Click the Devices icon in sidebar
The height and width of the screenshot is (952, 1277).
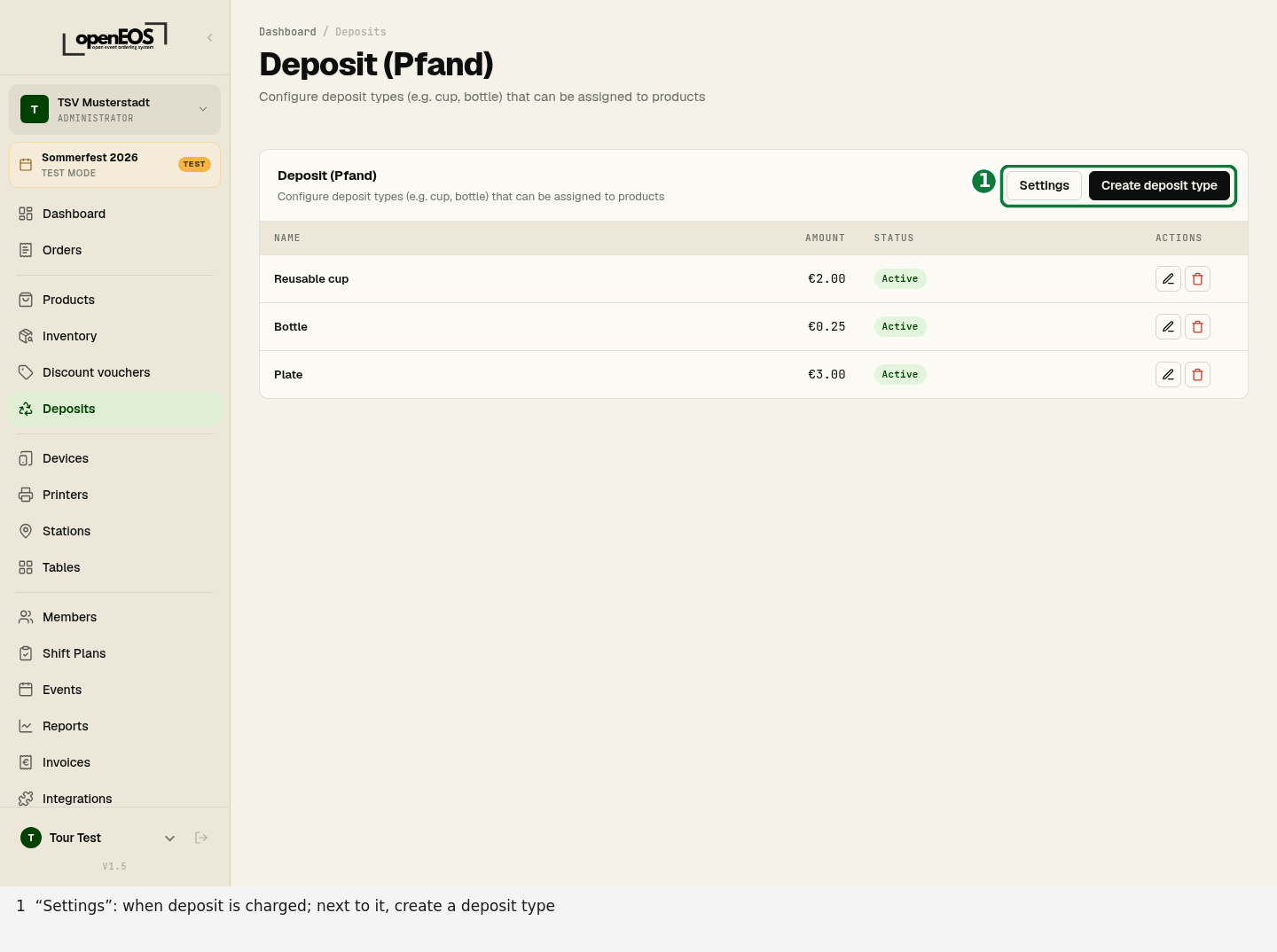tap(26, 458)
